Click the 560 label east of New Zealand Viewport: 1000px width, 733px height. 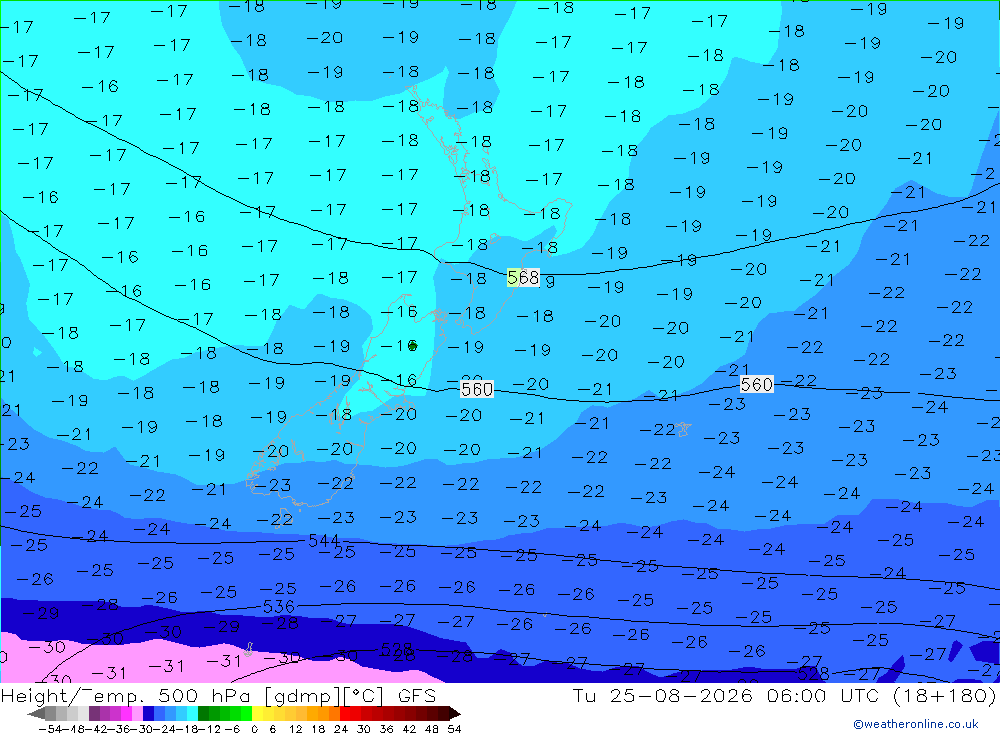(476, 389)
